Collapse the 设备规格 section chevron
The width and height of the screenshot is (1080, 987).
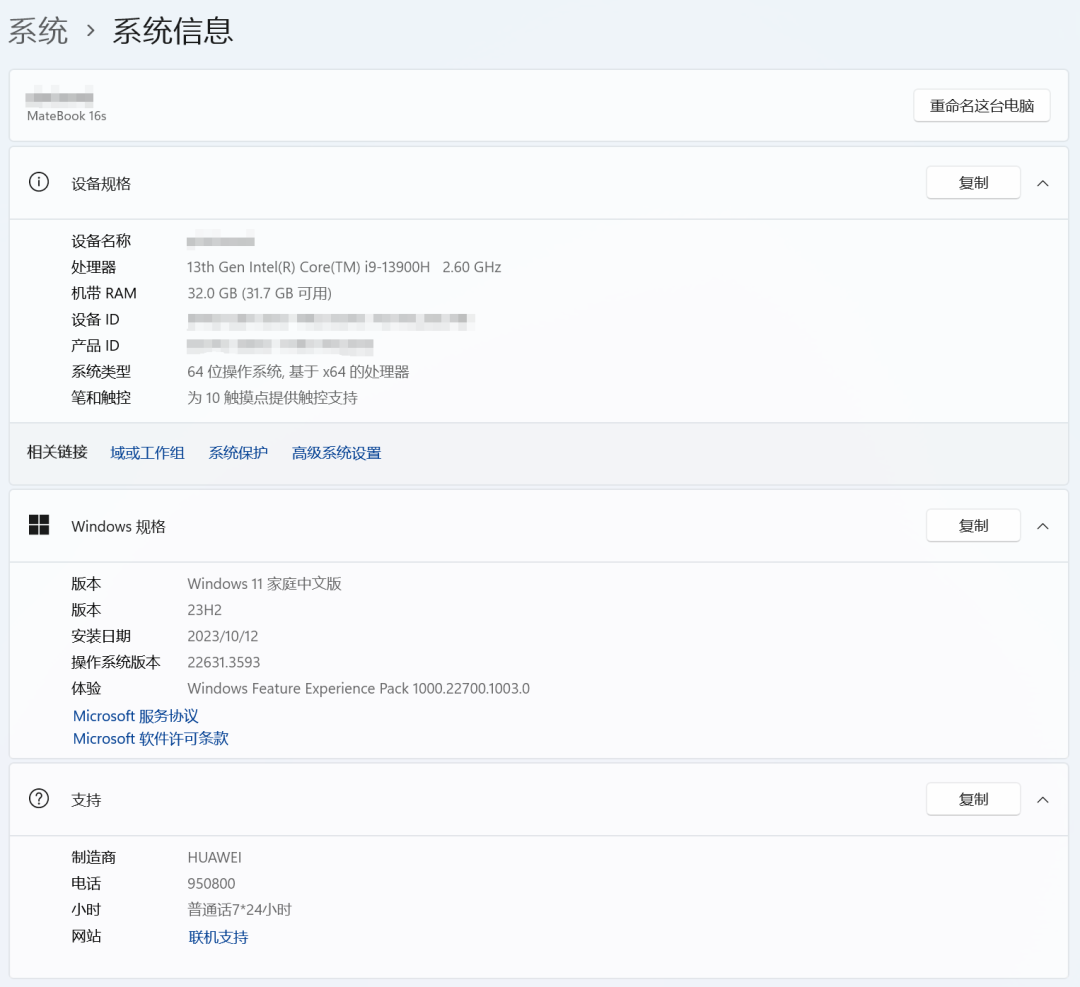[x=1043, y=183]
